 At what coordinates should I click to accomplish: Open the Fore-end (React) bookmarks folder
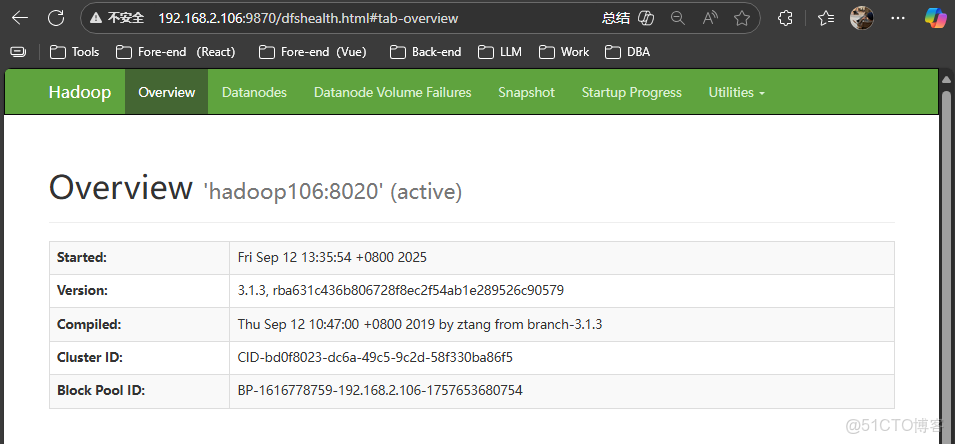(175, 52)
